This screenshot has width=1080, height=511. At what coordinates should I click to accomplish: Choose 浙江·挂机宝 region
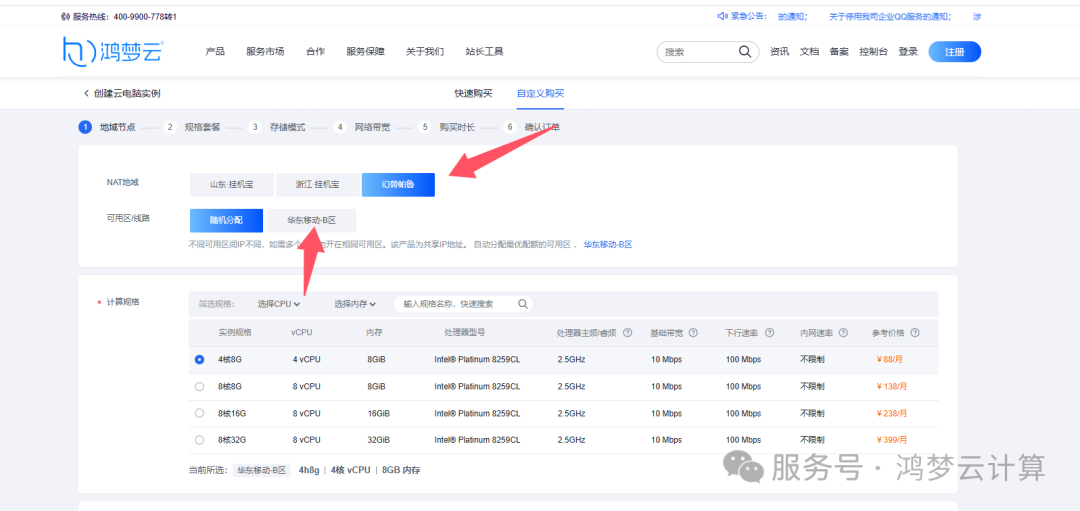[318, 185]
